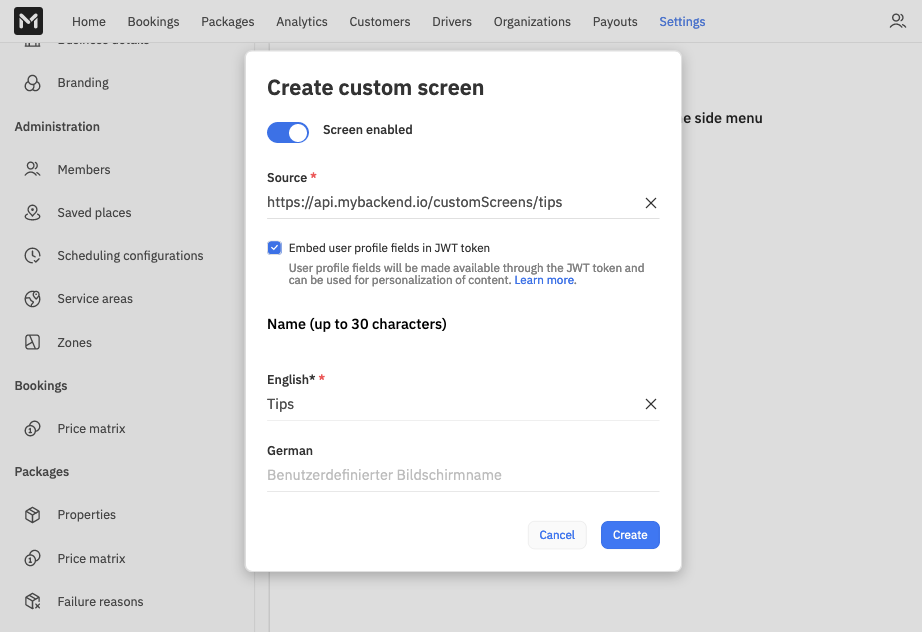
Task: Click the Service areas globe icon
Action: click(32, 299)
